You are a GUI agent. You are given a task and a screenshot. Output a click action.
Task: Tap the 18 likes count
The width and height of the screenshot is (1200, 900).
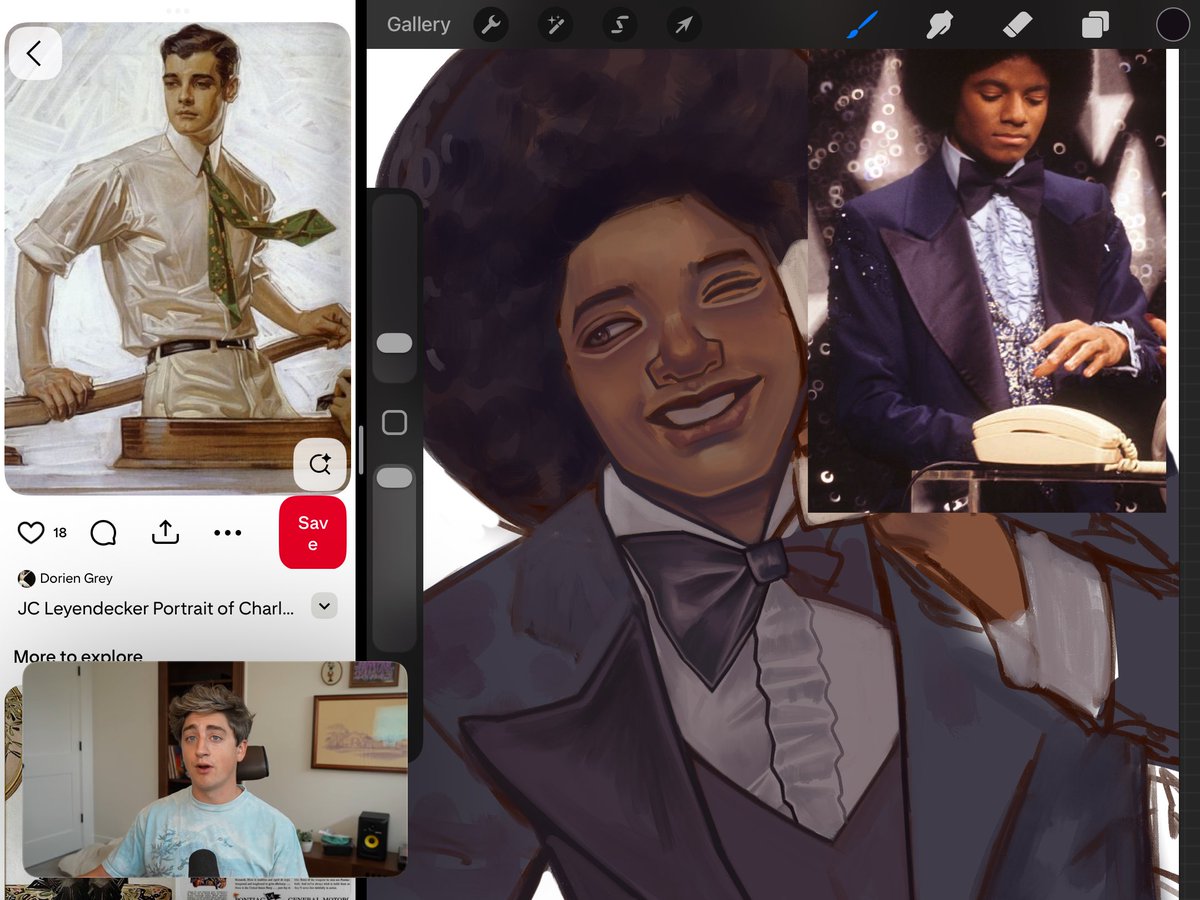coord(60,533)
